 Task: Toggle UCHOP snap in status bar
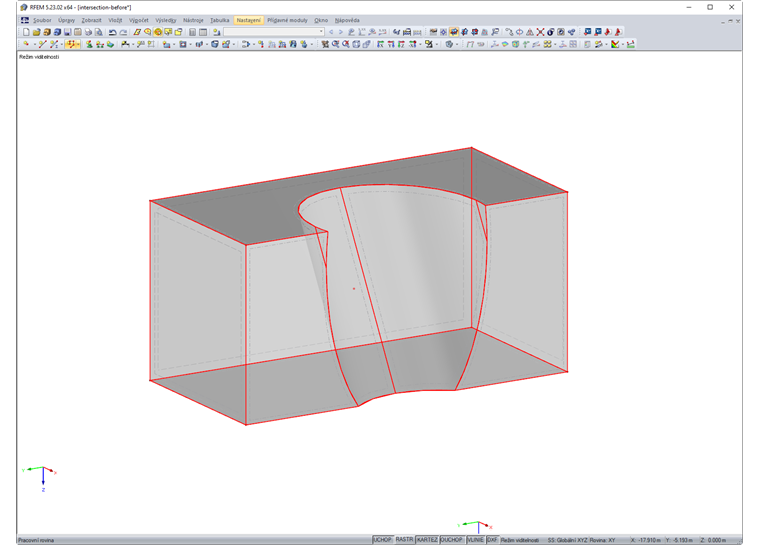[x=382, y=540]
